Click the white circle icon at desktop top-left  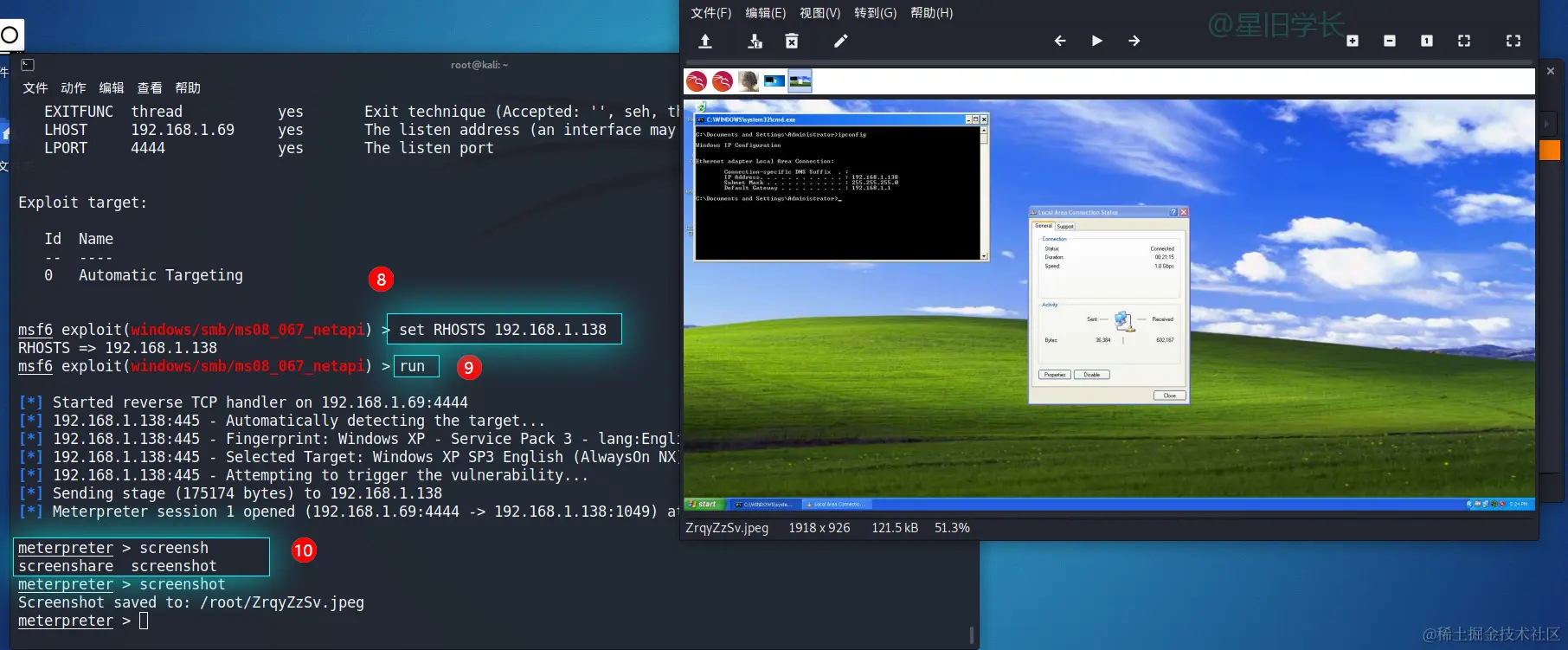point(10,35)
